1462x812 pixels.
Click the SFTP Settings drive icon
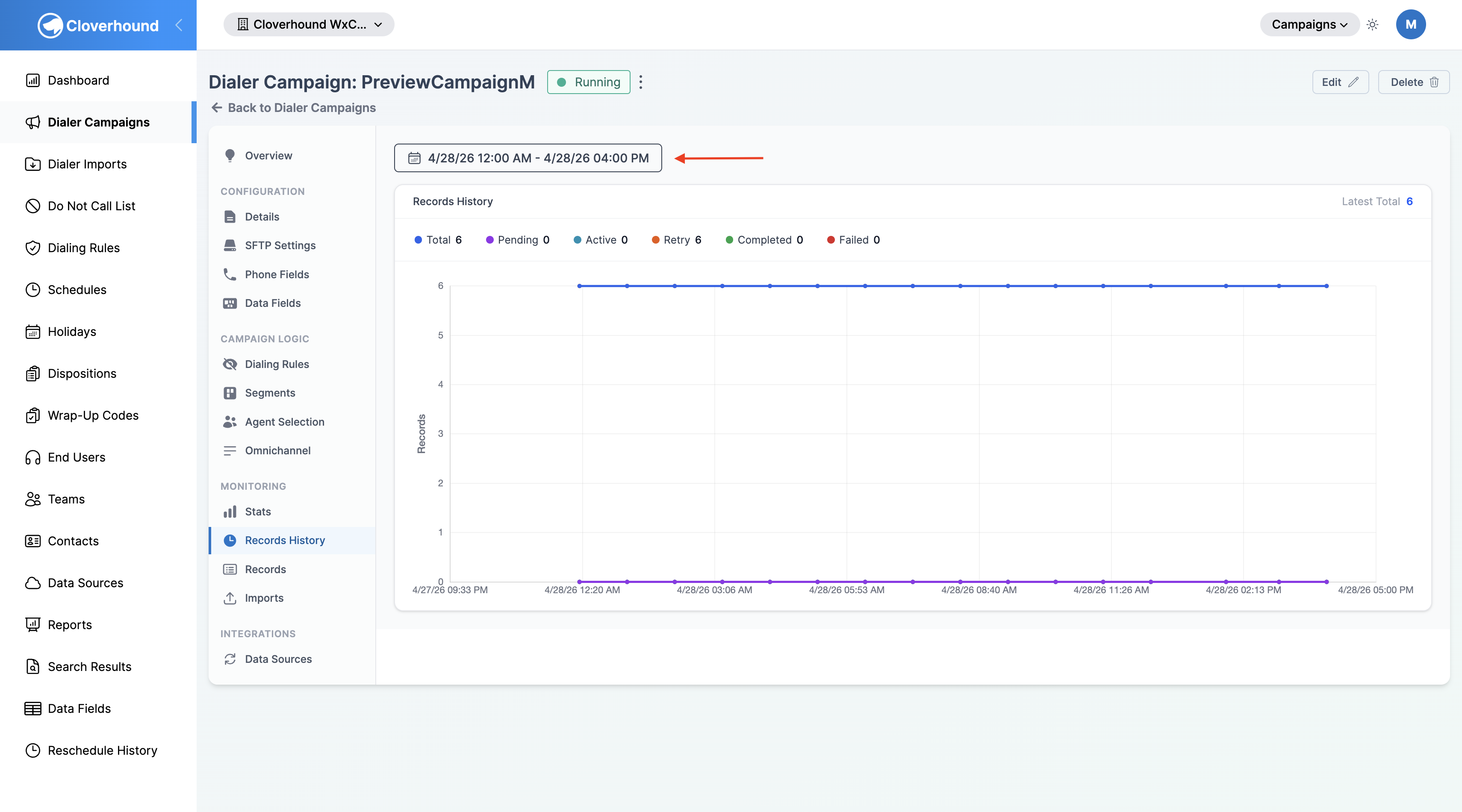(x=230, y=246)
